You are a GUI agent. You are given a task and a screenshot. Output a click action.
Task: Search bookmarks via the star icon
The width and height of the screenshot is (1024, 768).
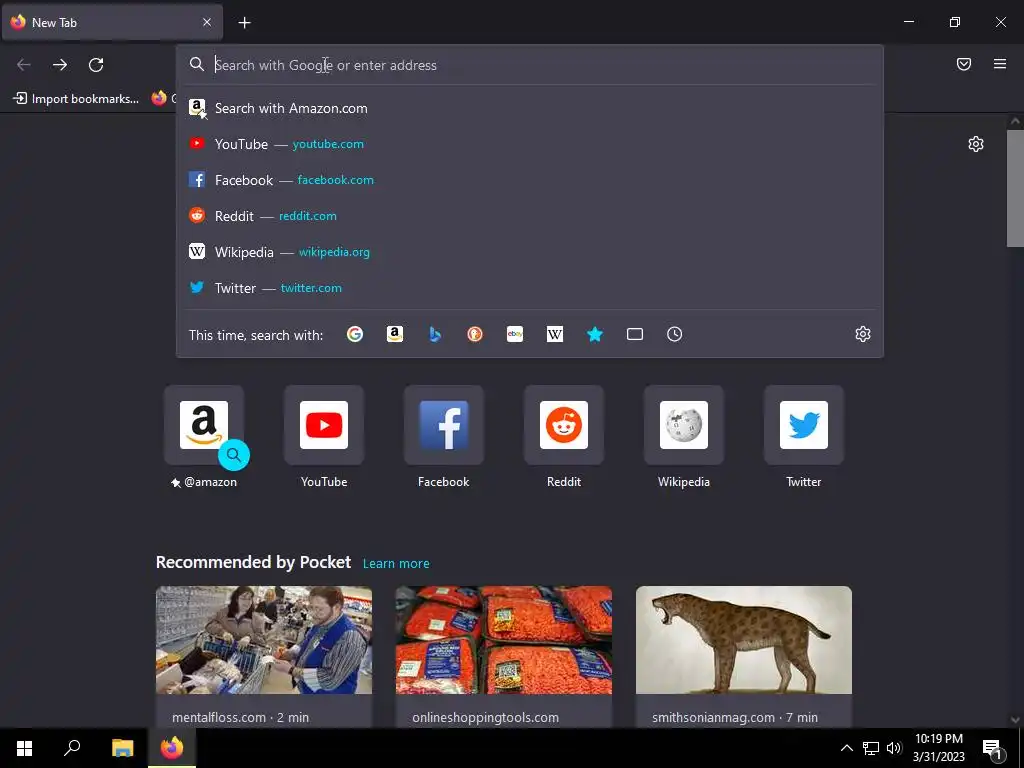[595, 334]
